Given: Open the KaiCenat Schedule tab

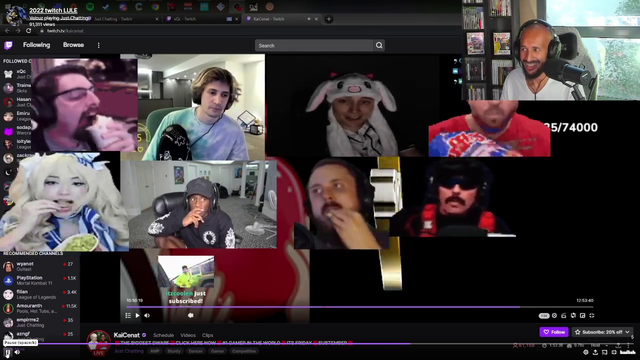Looking at the screenshot, I should coord(163,335).
